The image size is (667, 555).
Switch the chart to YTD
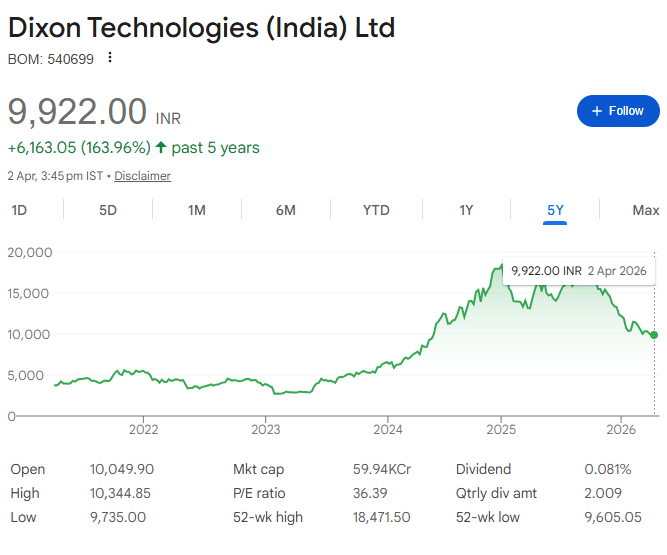(x=376, y=210)
